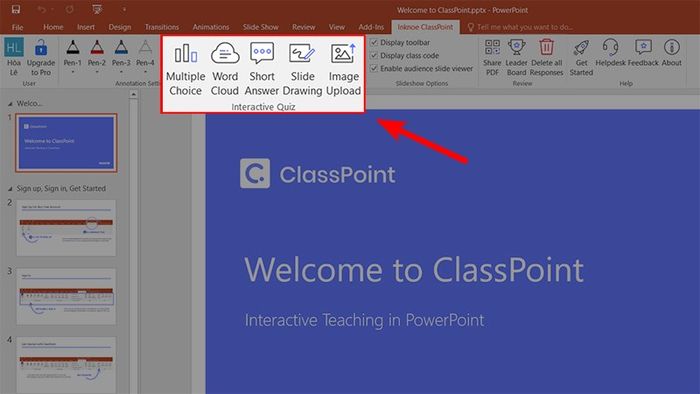Switch to the View tab

click(x=337, y=27)
